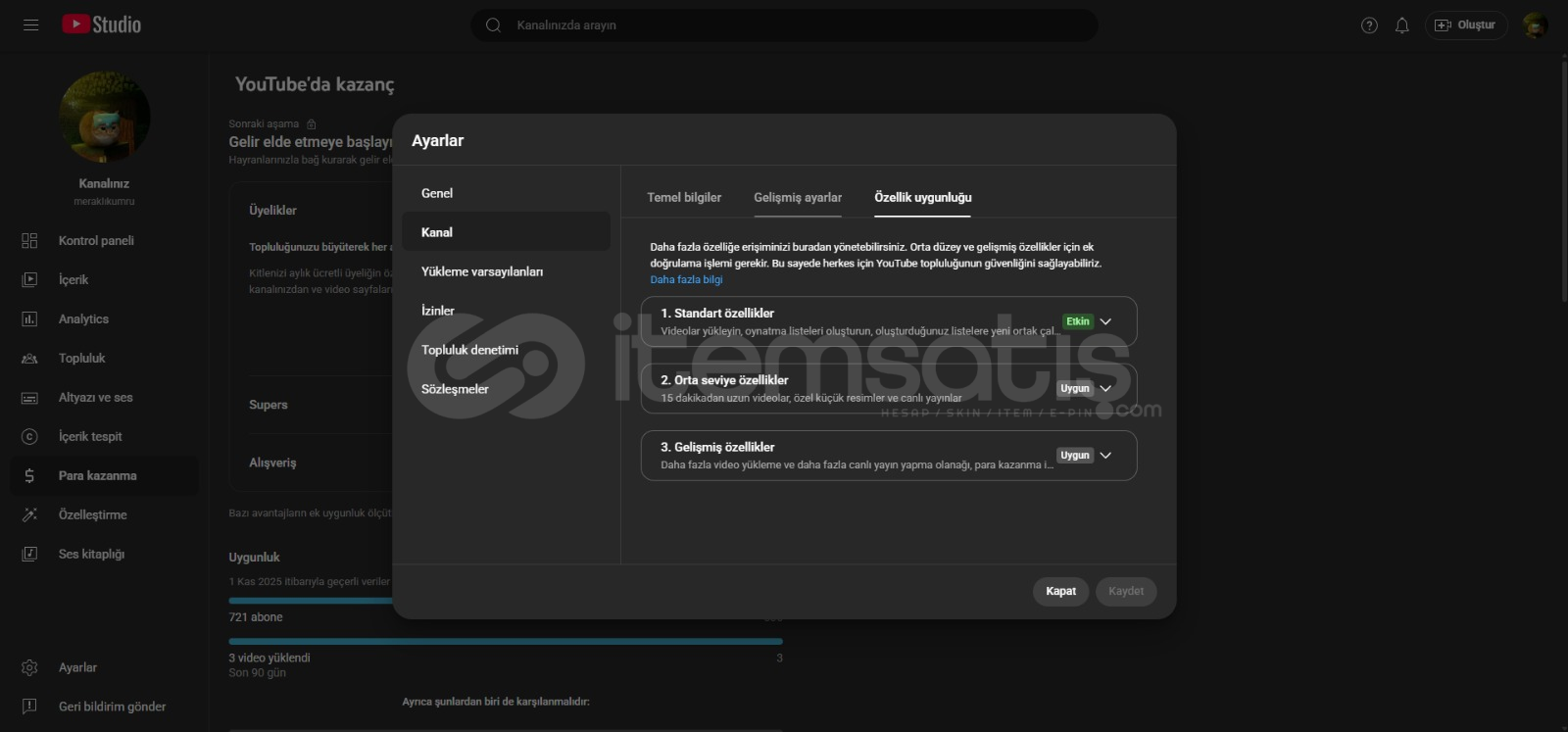Expand the Orta seviye özellikler chevron
Image resolution: width=1568 pixels, height=732 pixels.
(x=1105, y=388)
